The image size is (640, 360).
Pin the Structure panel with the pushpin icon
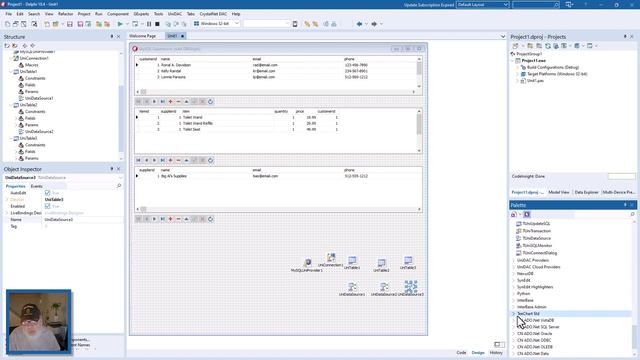coord(111,37)
